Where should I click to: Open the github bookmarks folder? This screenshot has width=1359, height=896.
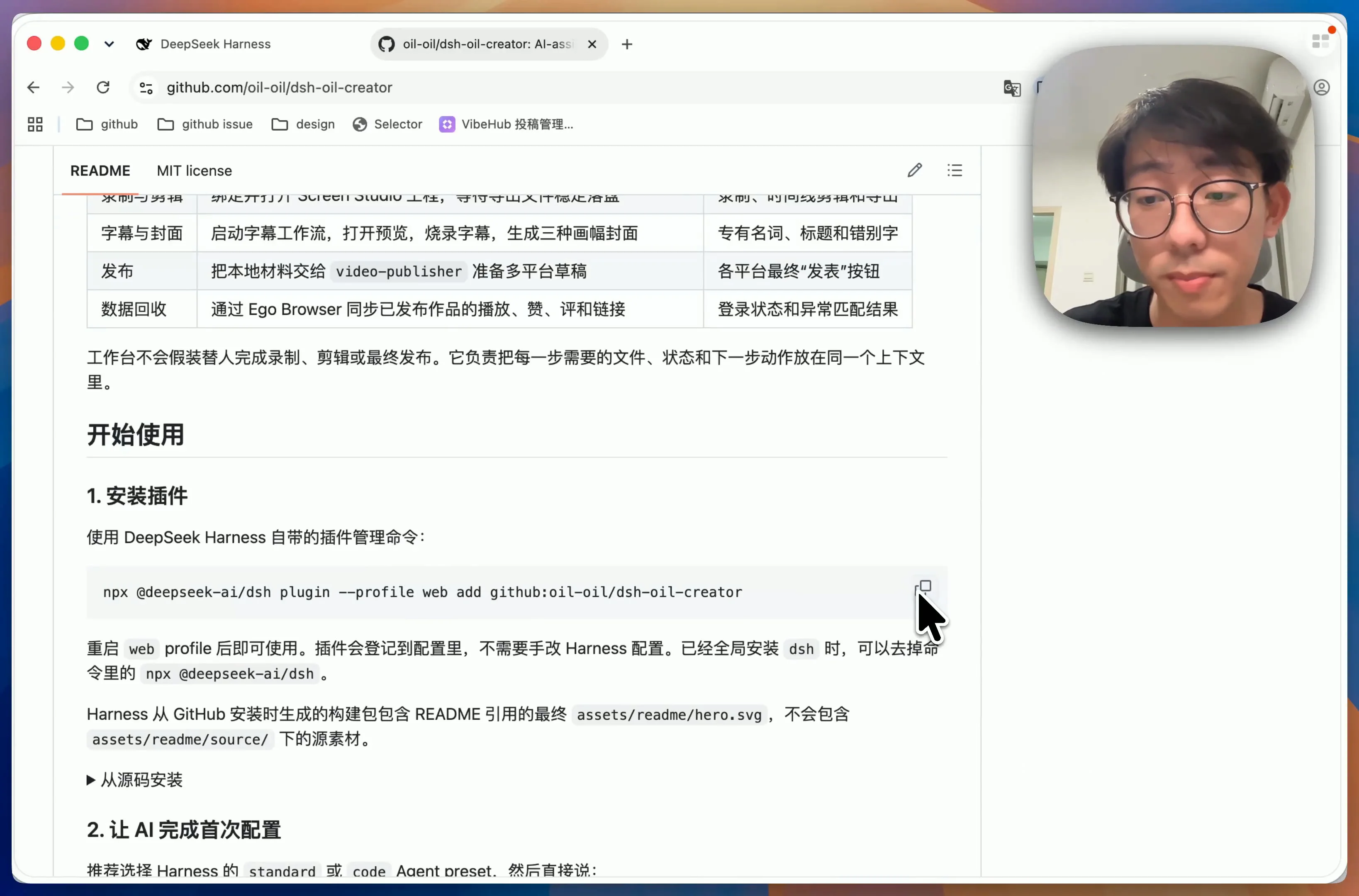coord(107,124)
